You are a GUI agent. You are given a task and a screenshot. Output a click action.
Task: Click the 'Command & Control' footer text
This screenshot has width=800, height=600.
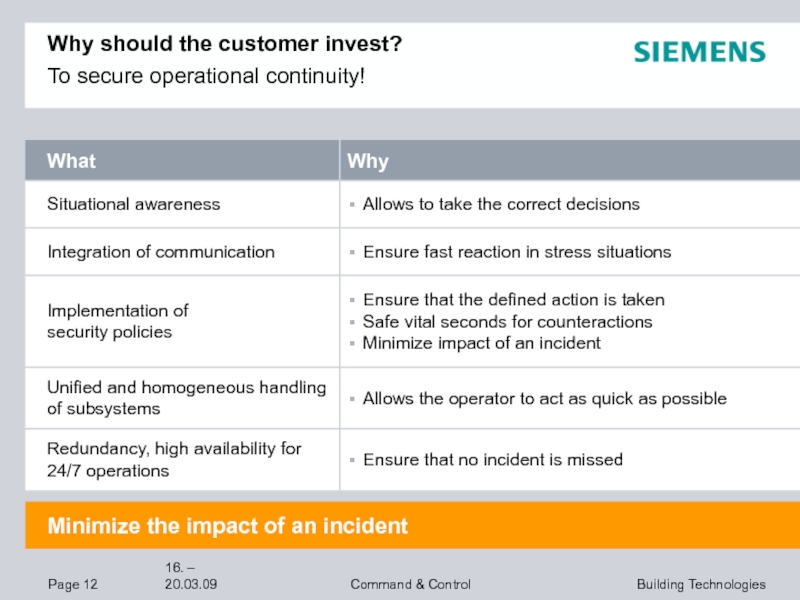(411, 584)
